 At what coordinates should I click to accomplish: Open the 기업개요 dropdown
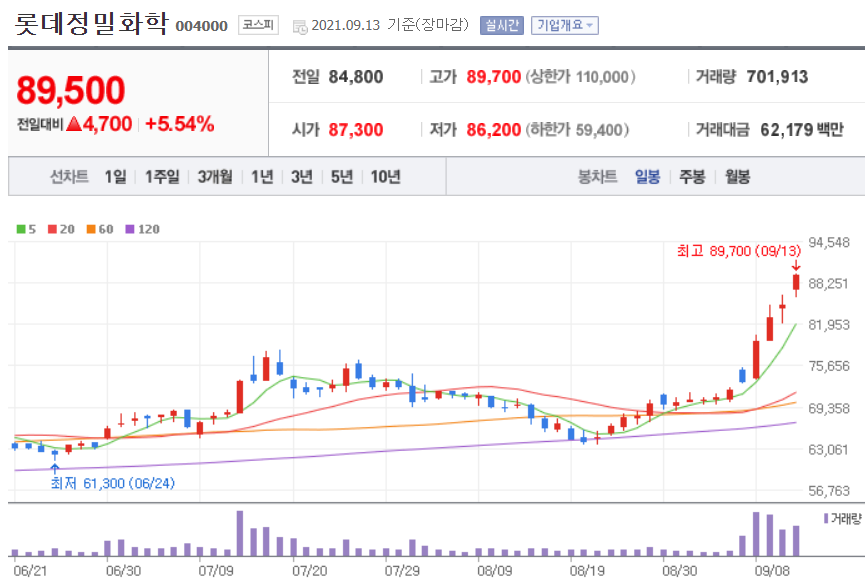coord(564,25)
